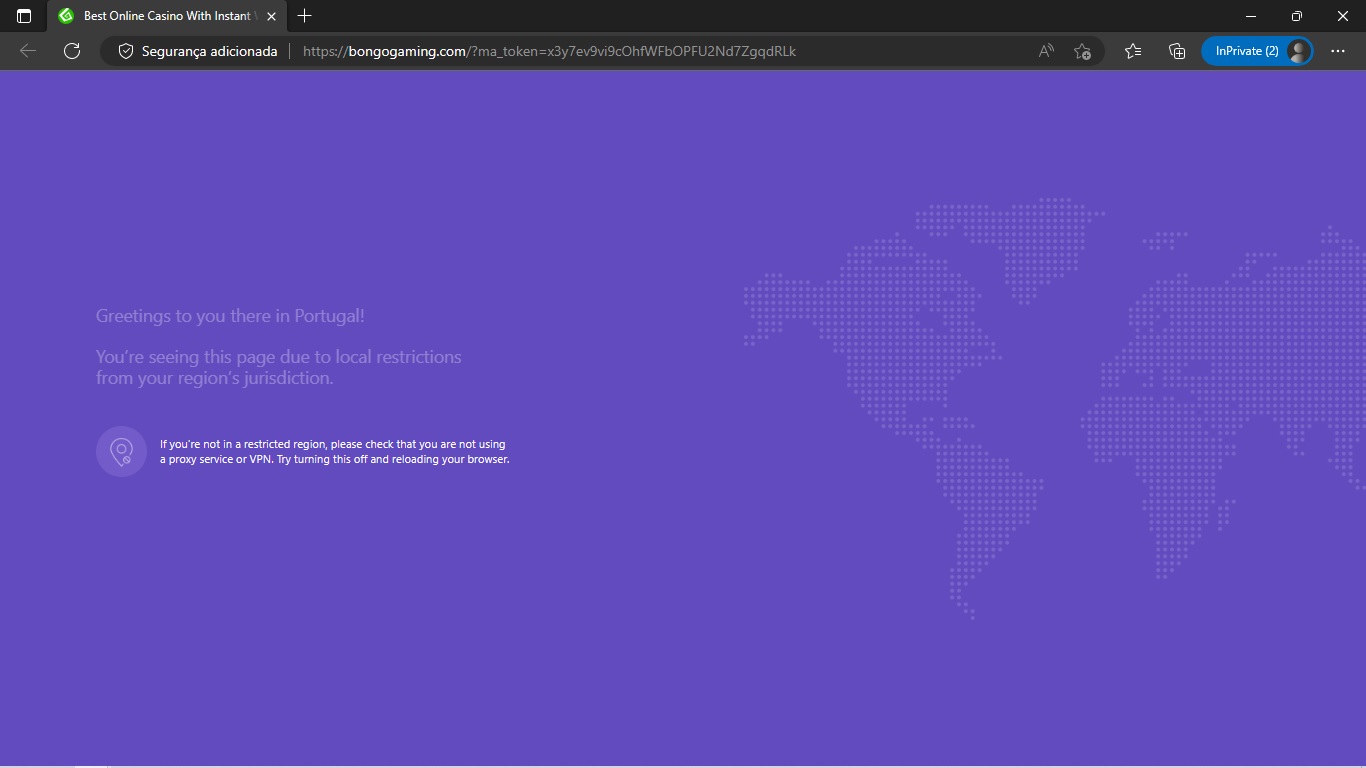
Task: Open the Collections icon
Action: pyautogui.click(x=1177, y=51)
